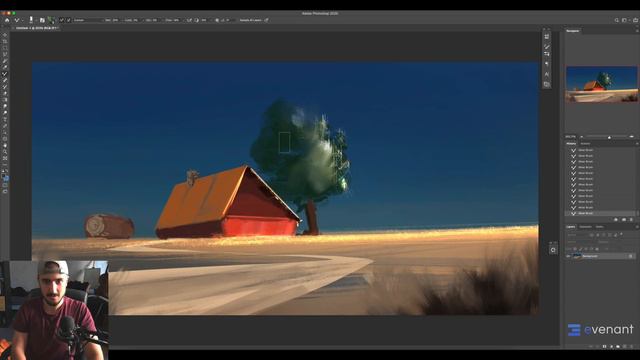The width and height of the screenshot is (640, 360).
Task: Go to the Home screen icon
Action: 7,20
